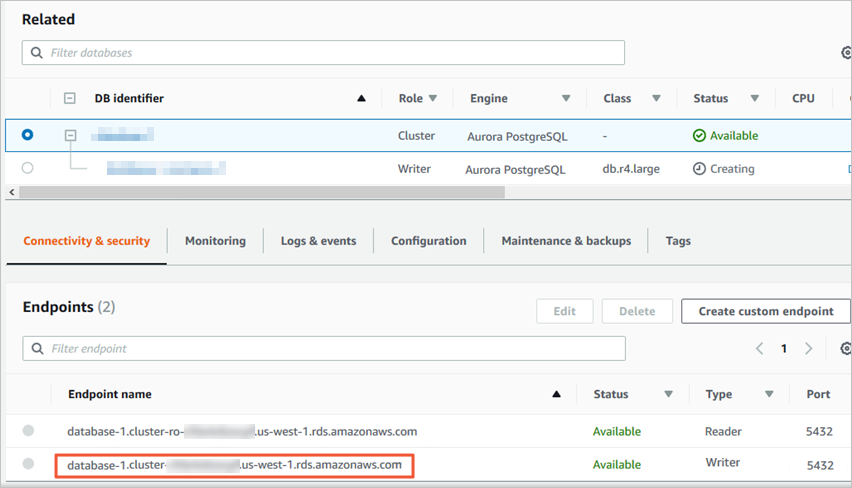Click the Filter endpoint search field
This screenshot has width=852, height=488.
tap(324, 348)
